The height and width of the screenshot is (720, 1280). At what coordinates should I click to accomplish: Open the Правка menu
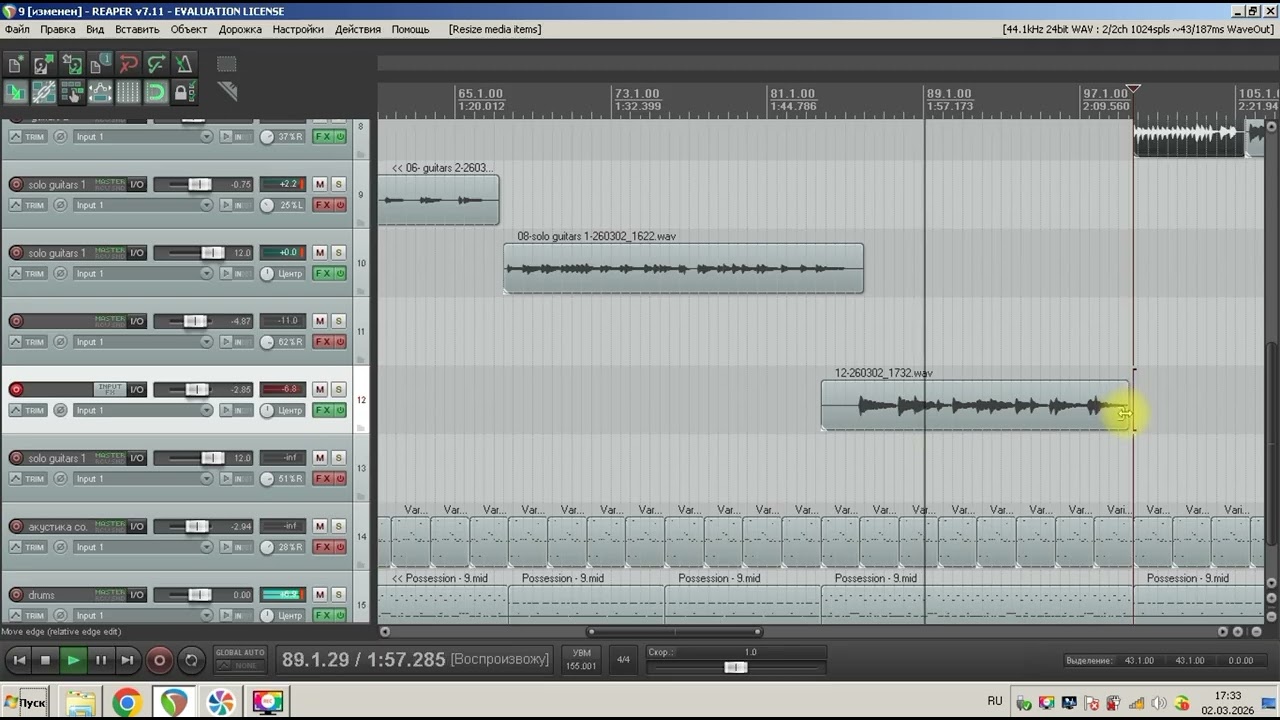(58, 29)
